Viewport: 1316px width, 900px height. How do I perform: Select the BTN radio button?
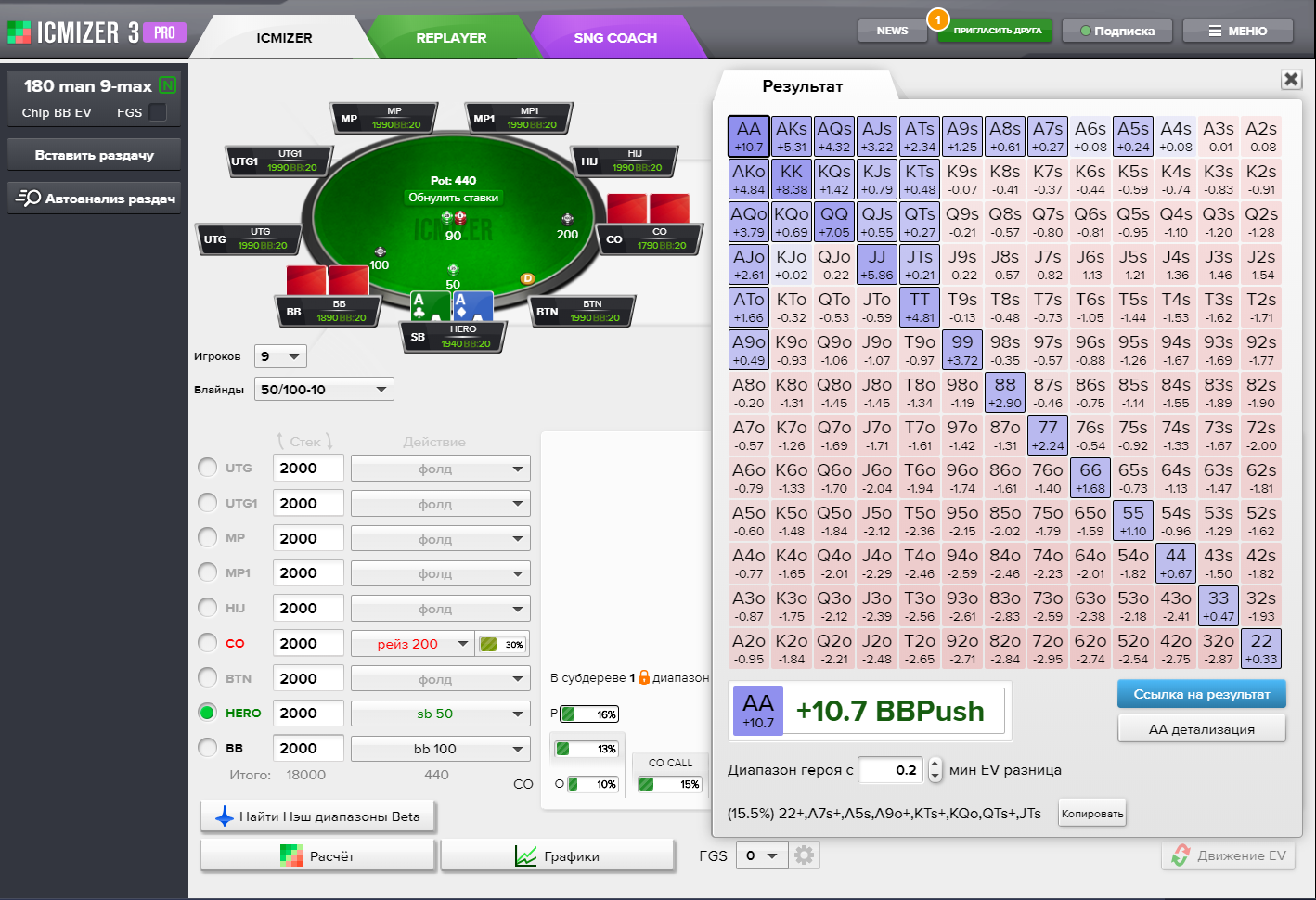coord(207,677)
